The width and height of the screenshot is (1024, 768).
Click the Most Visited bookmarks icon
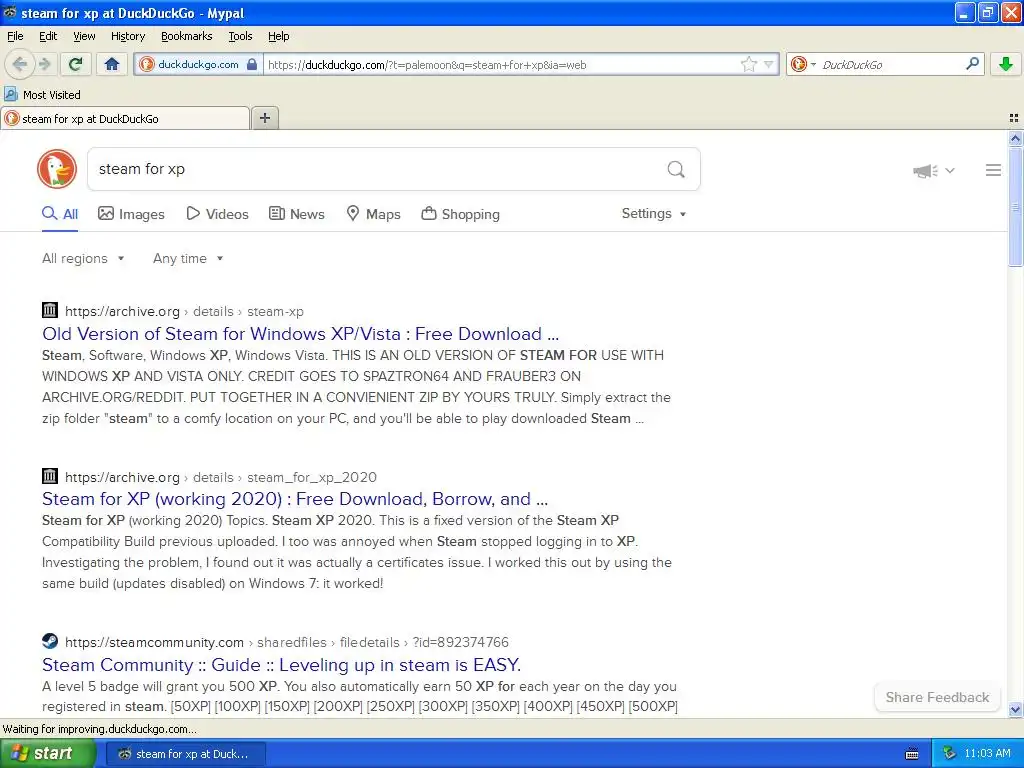tap(11, 95)
